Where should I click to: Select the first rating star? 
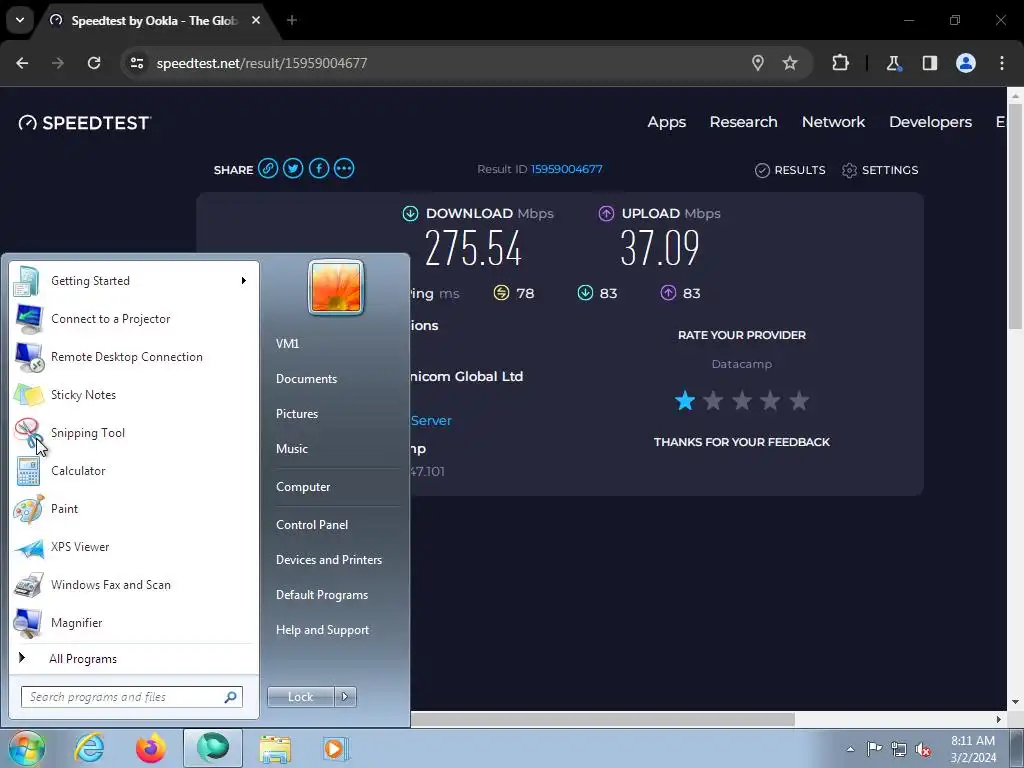pos(684,400)
